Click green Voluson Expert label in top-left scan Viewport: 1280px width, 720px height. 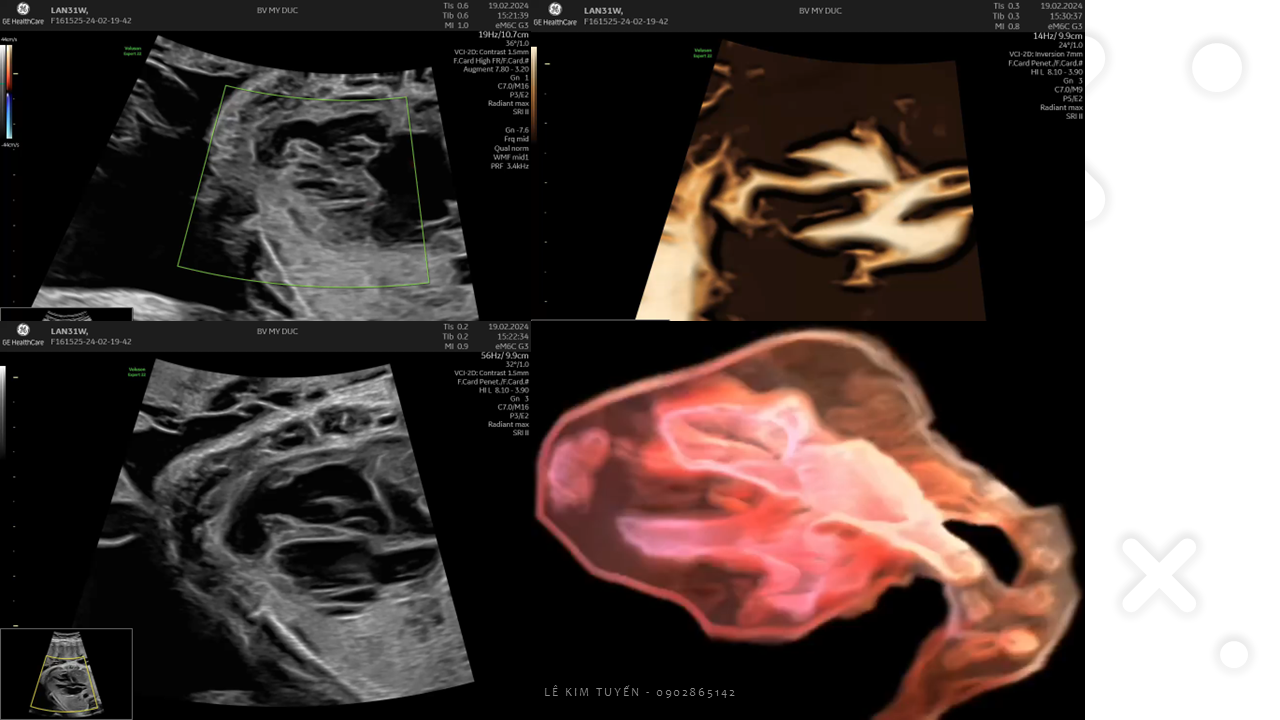[x=133, y=50]
